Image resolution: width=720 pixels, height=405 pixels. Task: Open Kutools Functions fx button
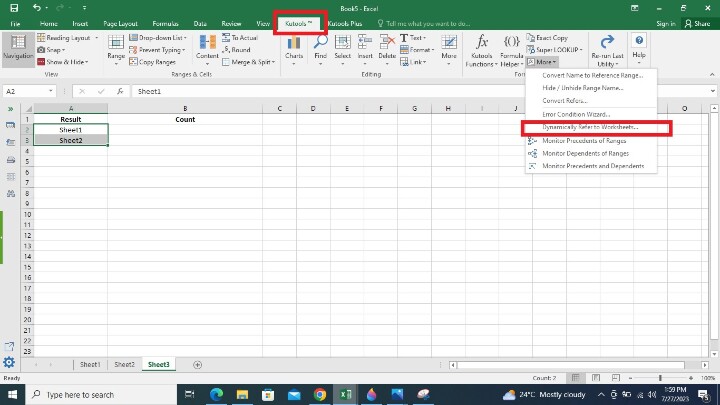481,50
